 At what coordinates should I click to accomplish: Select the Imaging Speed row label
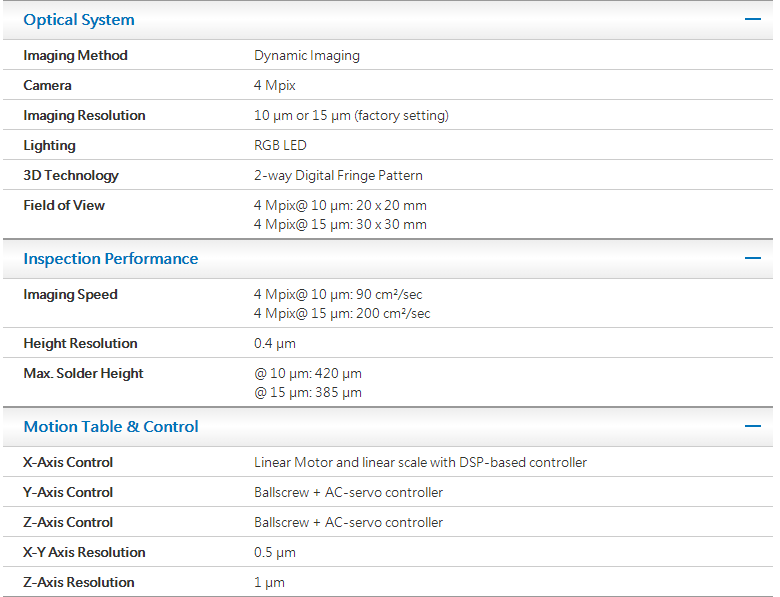[70, 295]
